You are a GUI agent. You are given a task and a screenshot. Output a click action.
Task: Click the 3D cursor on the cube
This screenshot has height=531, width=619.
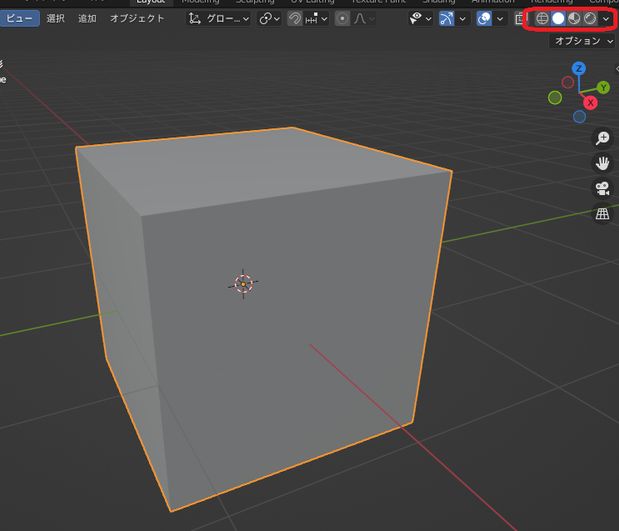(243, 284)
